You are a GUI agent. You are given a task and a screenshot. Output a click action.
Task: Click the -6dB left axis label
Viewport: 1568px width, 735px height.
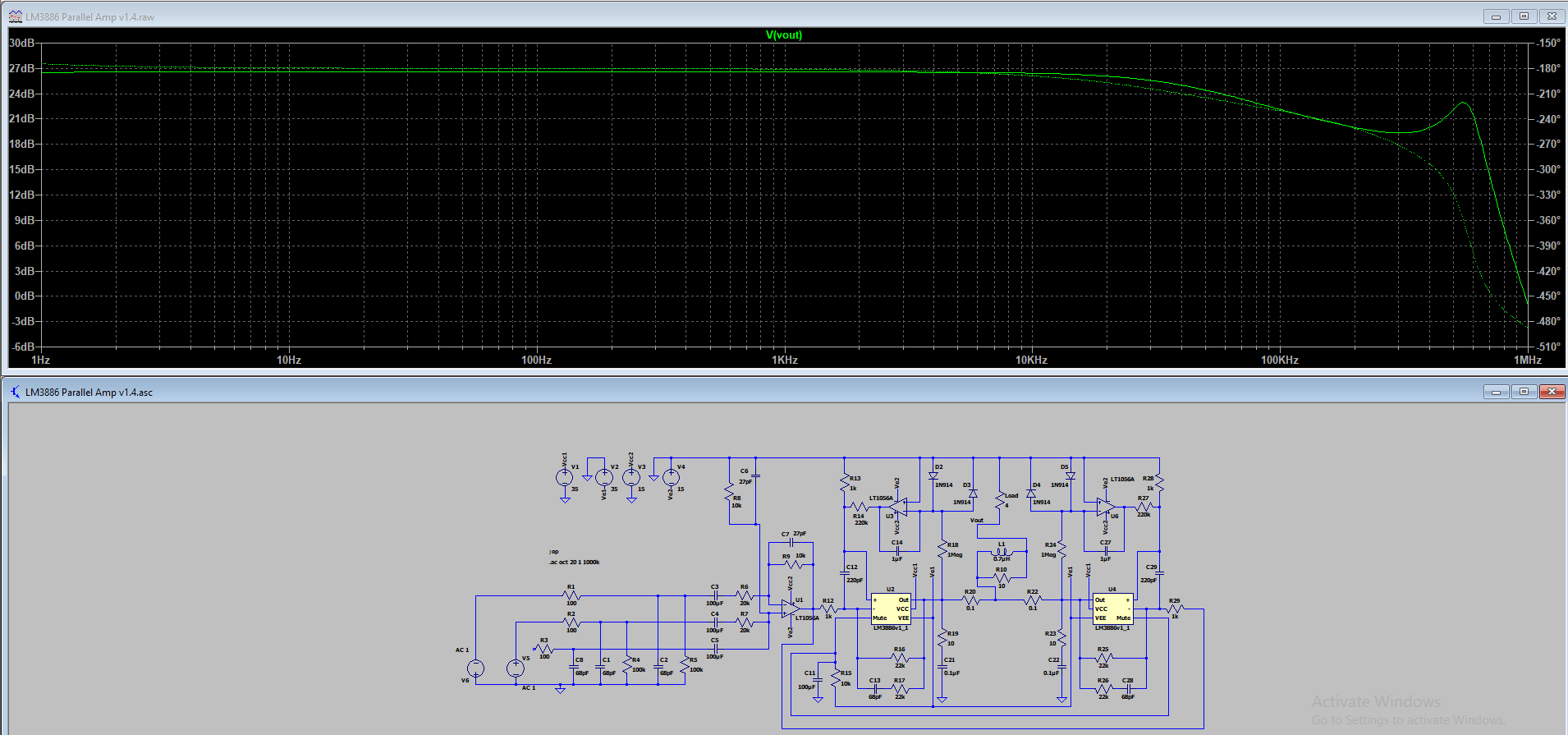click(23, 347)
